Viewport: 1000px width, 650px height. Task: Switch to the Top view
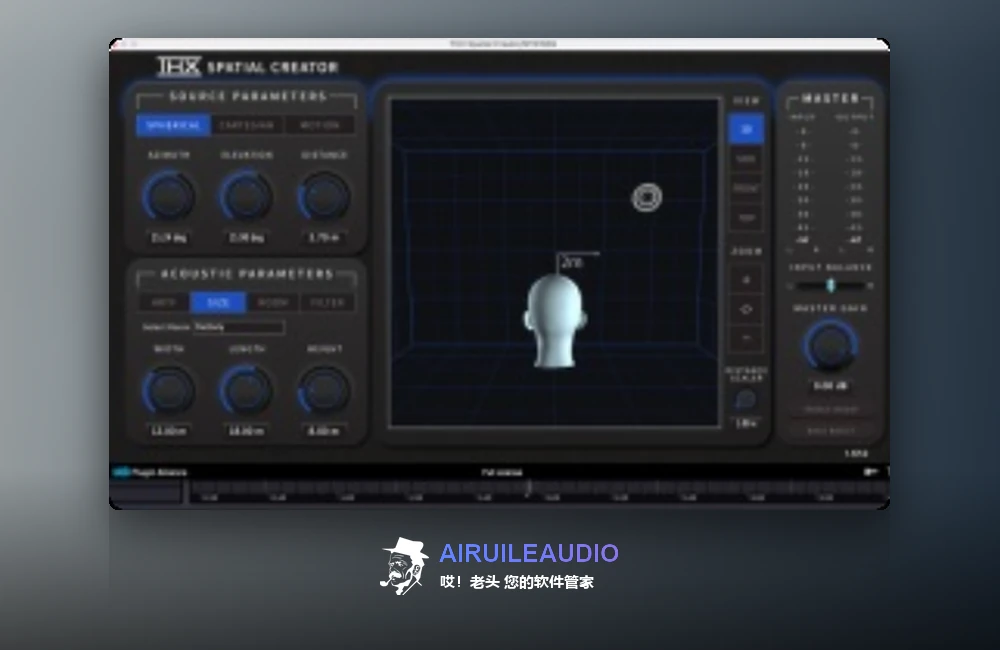point(746,218)
